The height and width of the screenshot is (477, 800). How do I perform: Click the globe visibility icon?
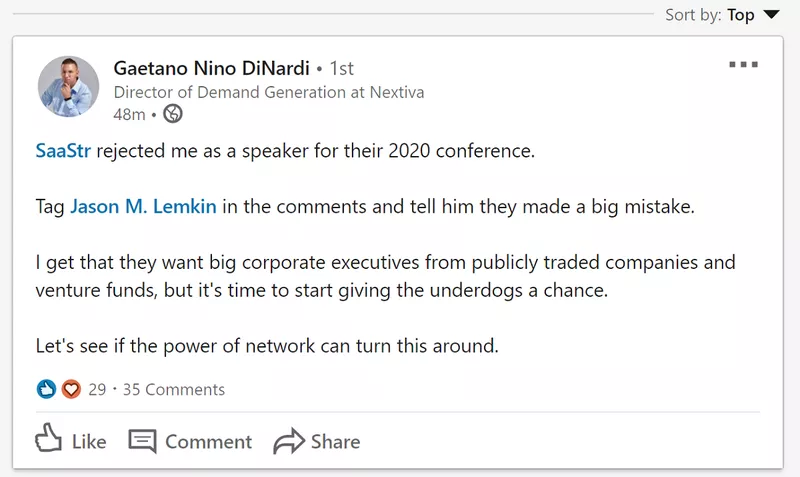(x=173, y=113)
